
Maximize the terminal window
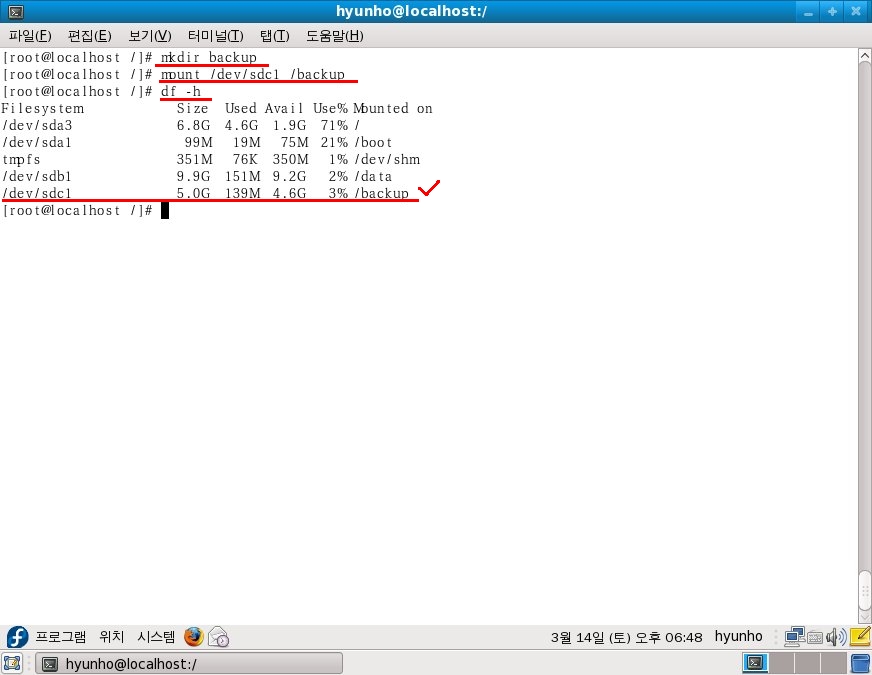point(832,12)
